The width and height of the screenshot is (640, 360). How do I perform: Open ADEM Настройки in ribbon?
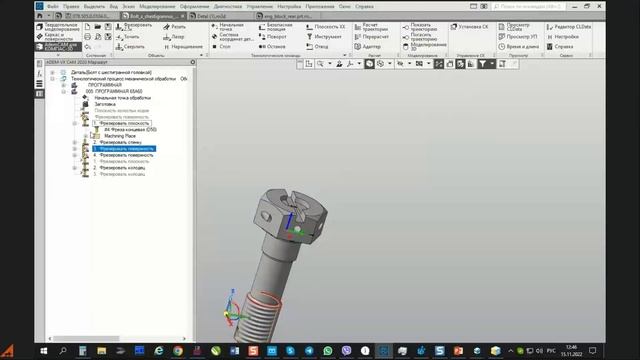(562, 37)
